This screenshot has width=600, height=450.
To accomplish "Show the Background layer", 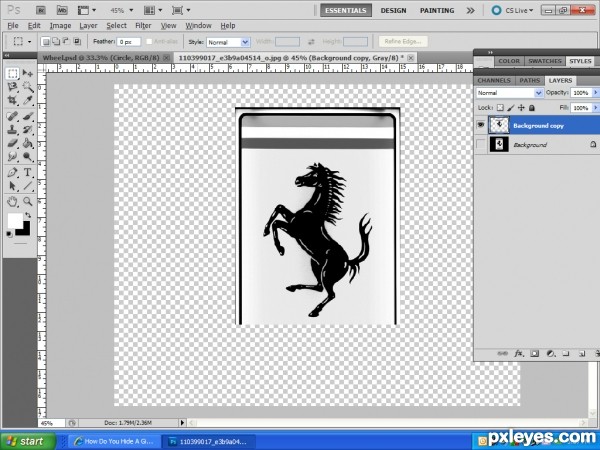I will [481, 145].
